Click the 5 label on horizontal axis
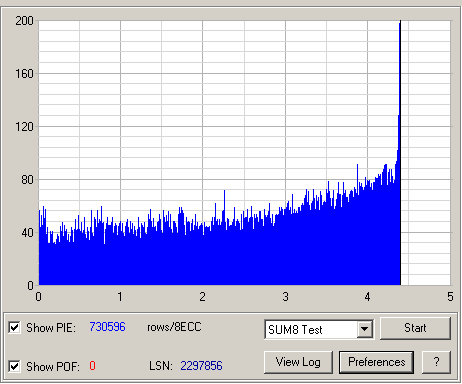Screen dimensions: 462x384 click(x=450, y=297)
